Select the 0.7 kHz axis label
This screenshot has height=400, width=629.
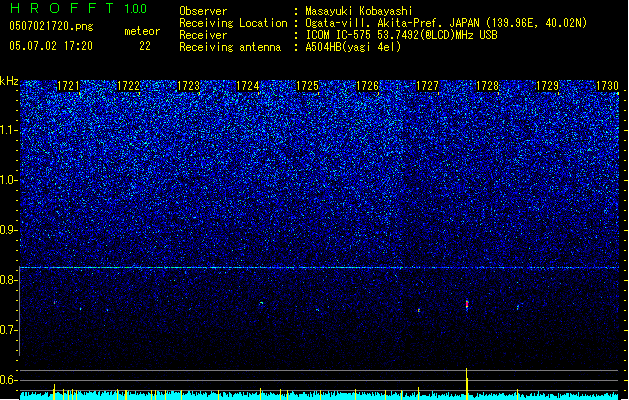[x=8, y=330]
